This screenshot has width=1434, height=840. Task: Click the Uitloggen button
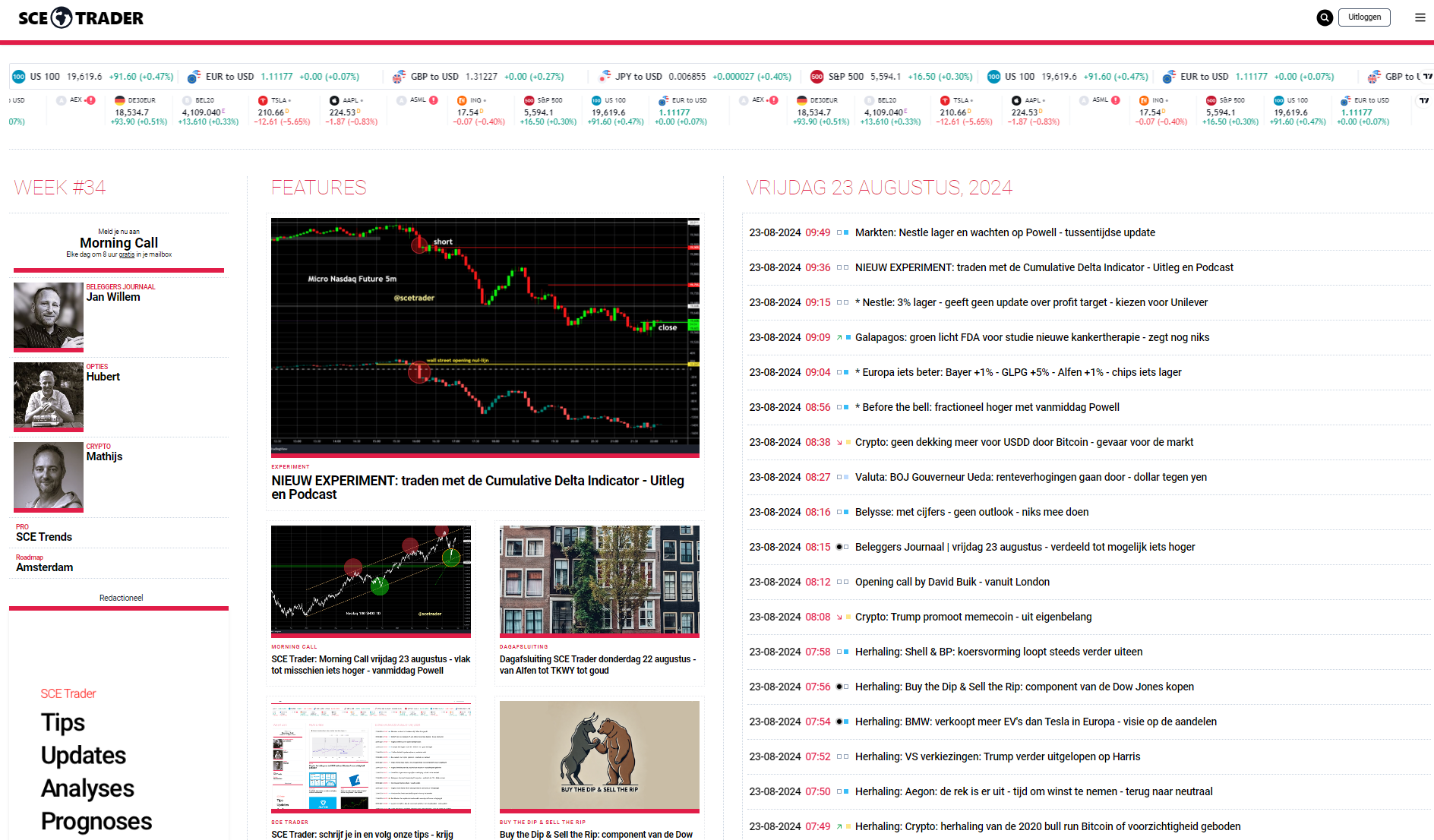(x=1365, y=17)
